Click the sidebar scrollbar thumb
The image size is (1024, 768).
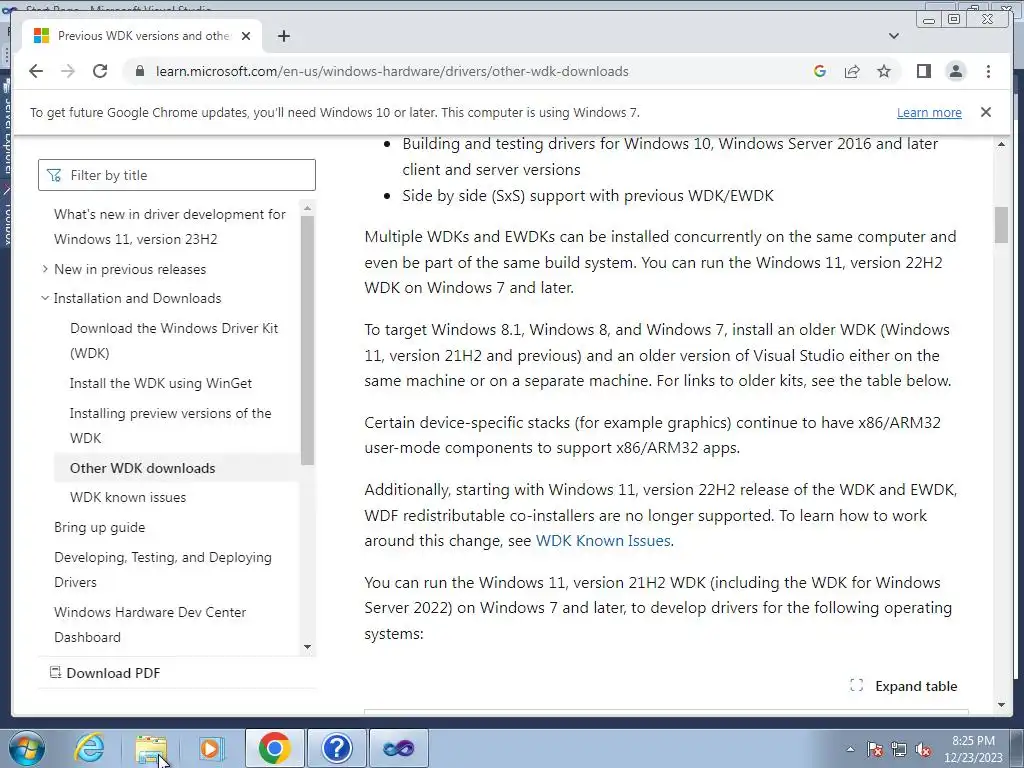pos(308,340)
